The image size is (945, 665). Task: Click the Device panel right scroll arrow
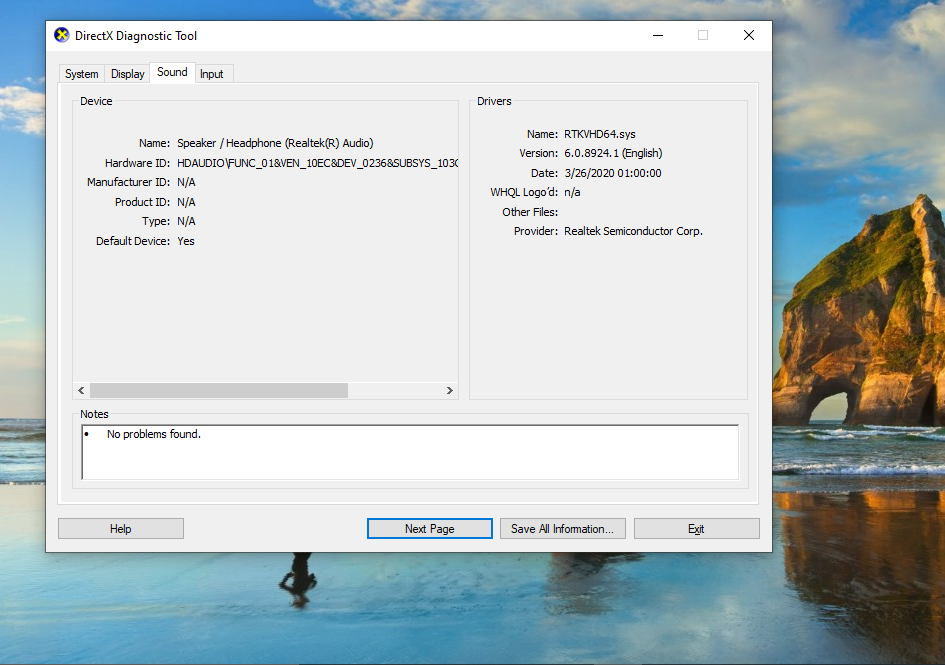[450, 391]
